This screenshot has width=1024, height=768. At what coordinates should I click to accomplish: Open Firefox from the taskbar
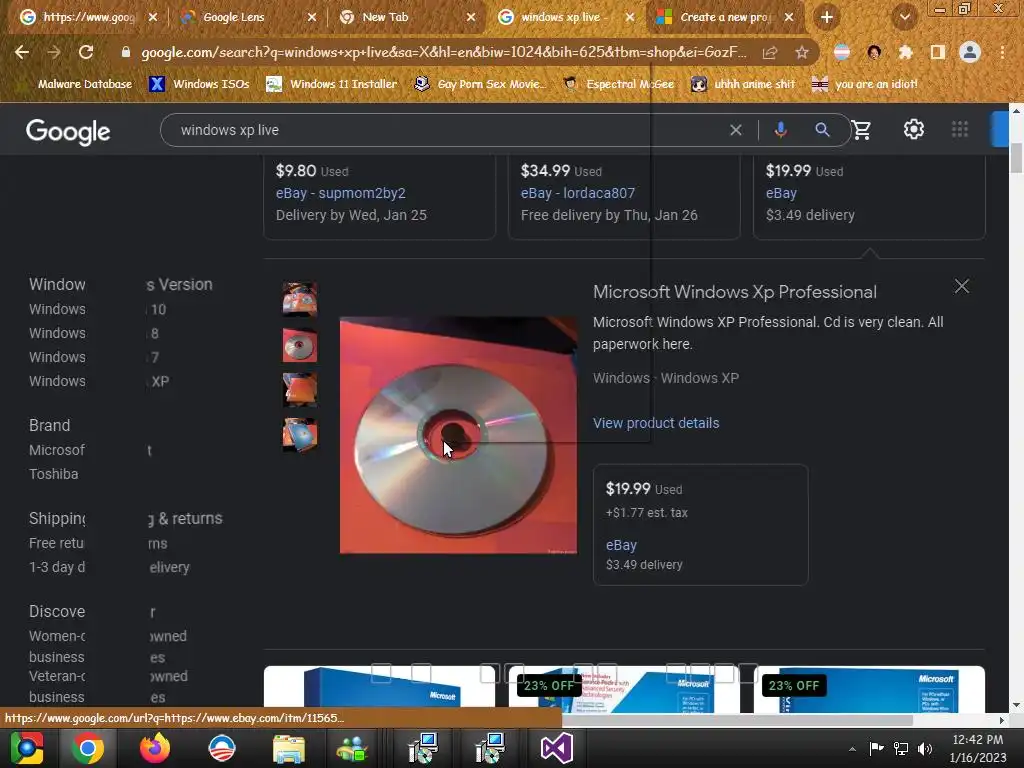(155, 748)
